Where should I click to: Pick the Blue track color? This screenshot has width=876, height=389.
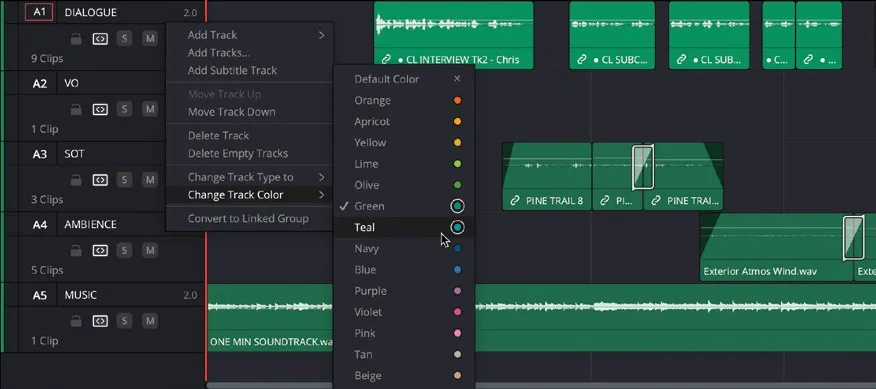coord(404,270)
